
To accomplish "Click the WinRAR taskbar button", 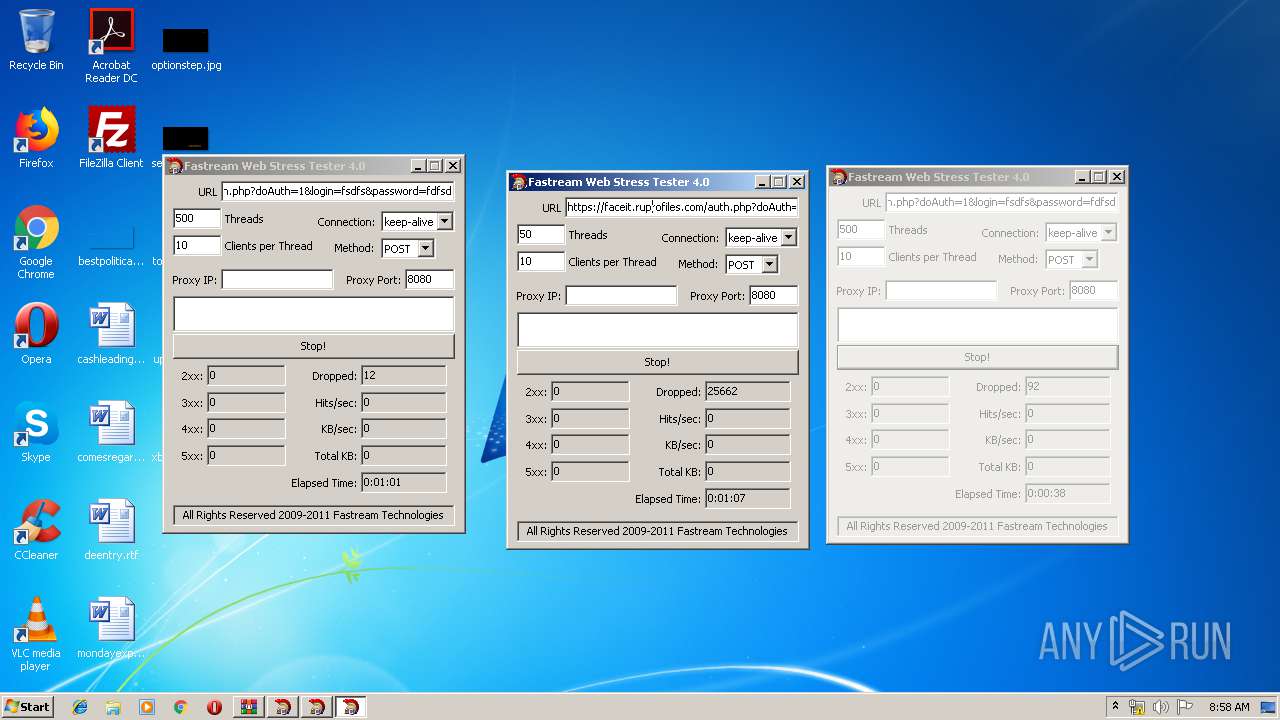I will (x=249, y=707).
